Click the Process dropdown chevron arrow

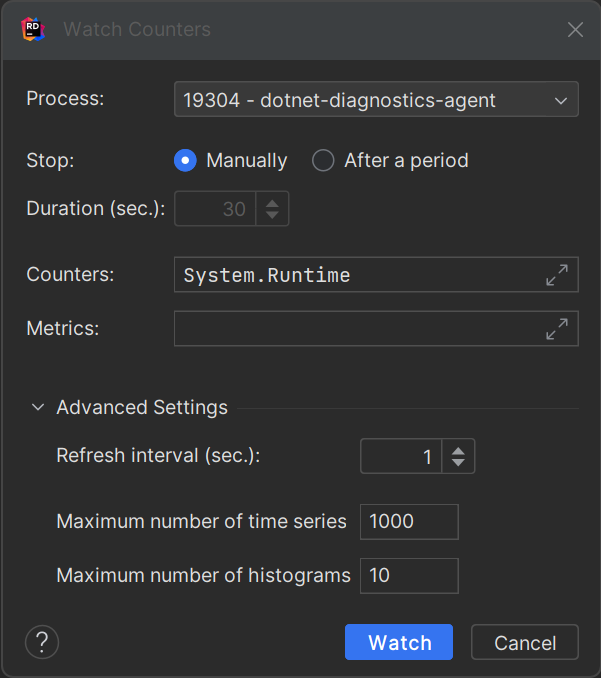pos(561,101)
